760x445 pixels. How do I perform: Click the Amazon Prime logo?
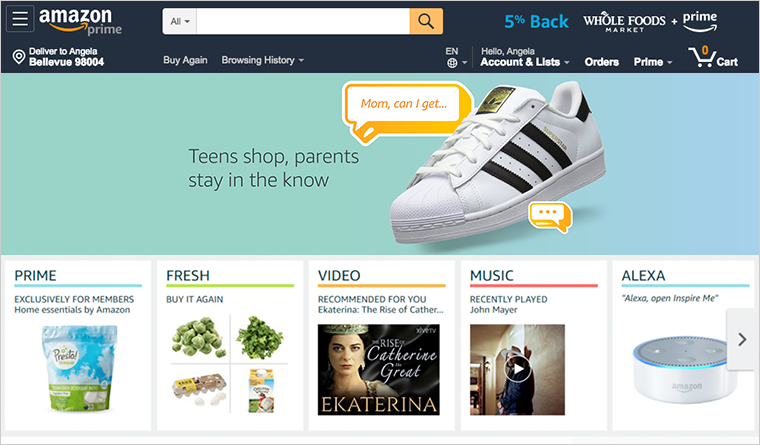tap(80, 22)
